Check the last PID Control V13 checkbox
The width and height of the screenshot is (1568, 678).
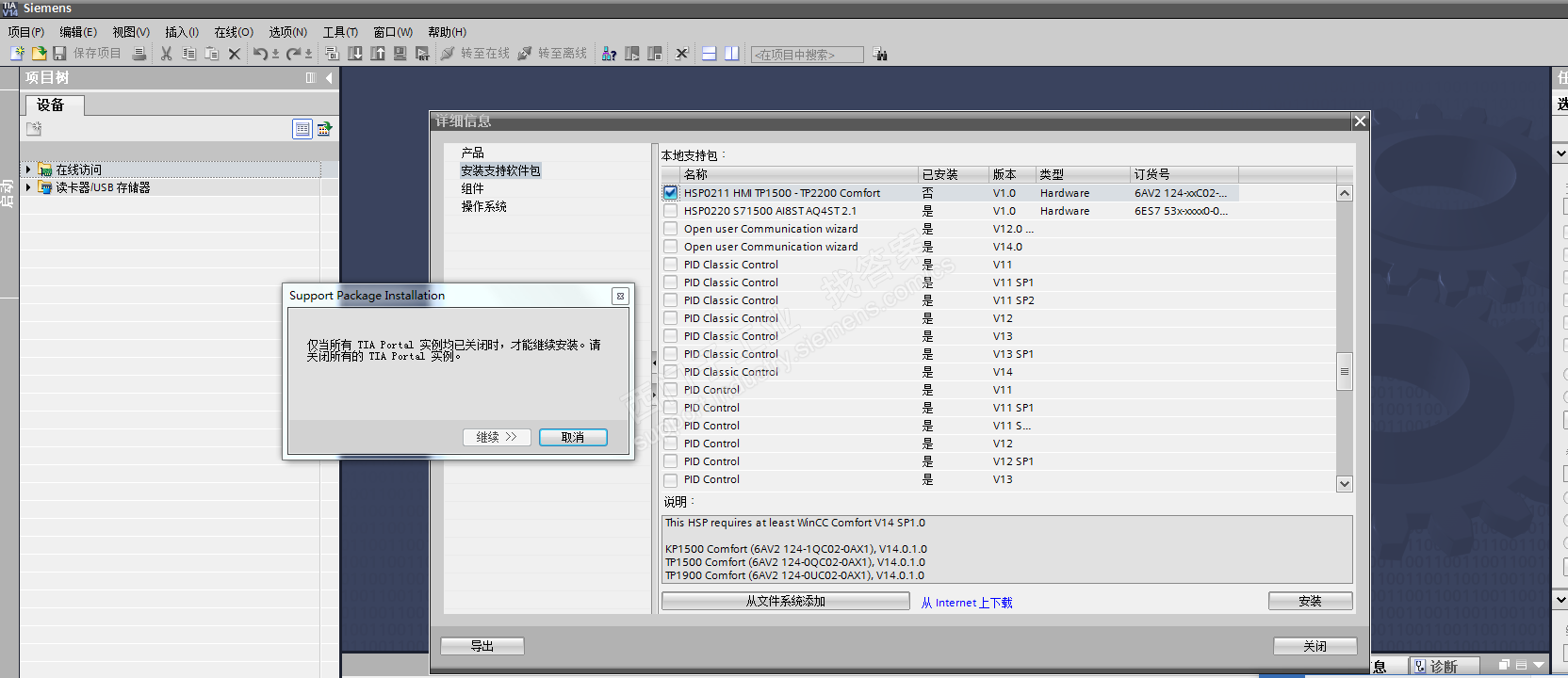coord(671,479)
